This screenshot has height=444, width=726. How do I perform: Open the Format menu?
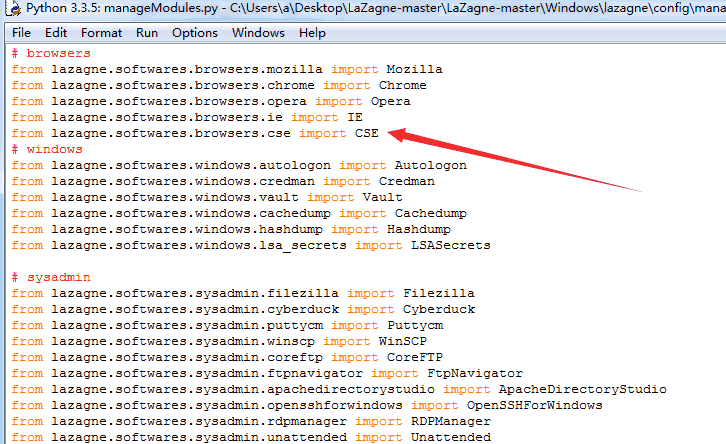101,33
